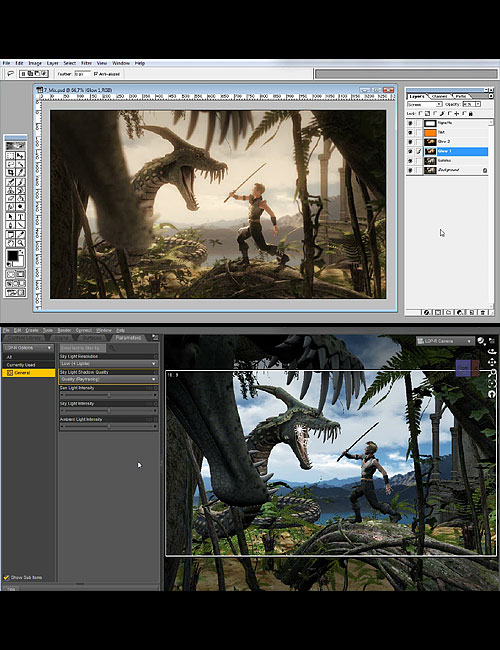Select the Currently Used filter item
Screen dimensions: 500x650
tap(28, 365)
